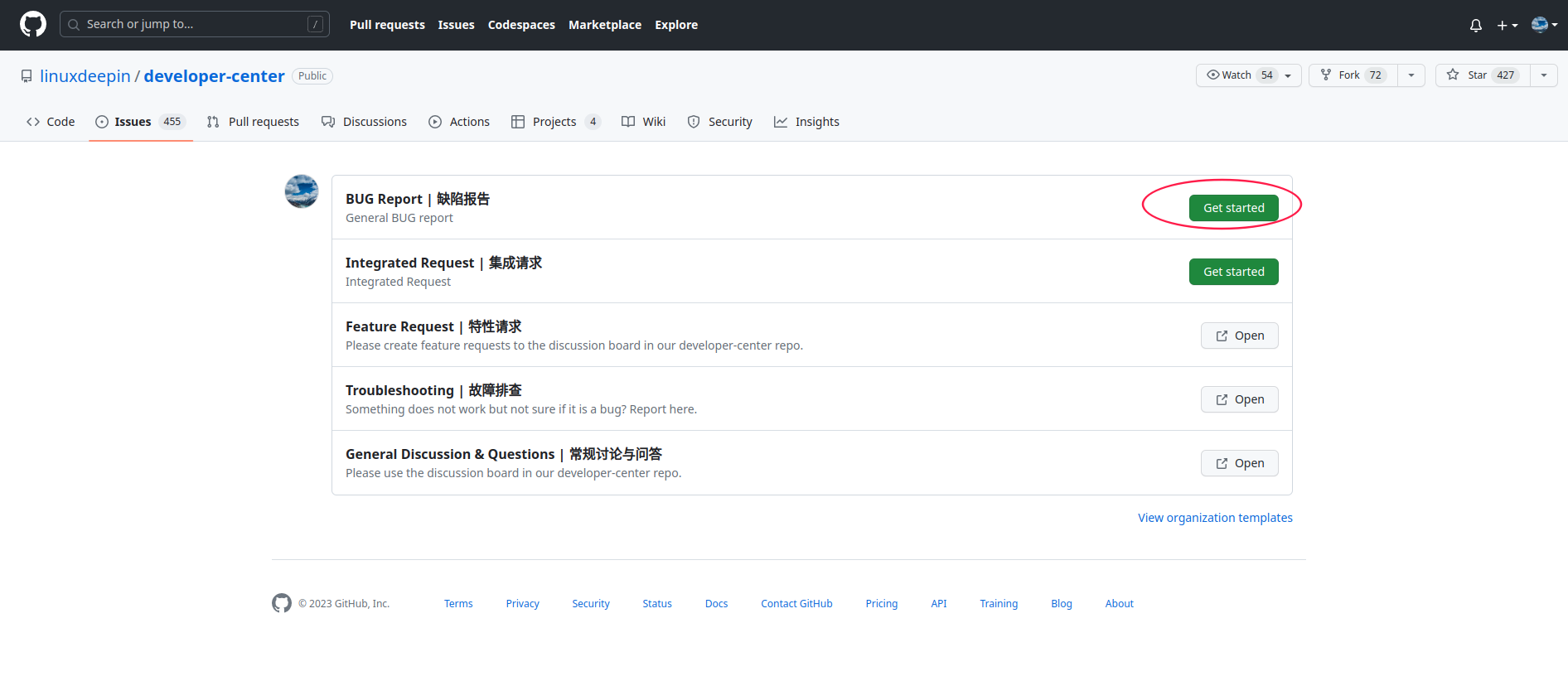Star the developer-center repository
This screenshot has width=1568, height=681.
(1483, 75)
